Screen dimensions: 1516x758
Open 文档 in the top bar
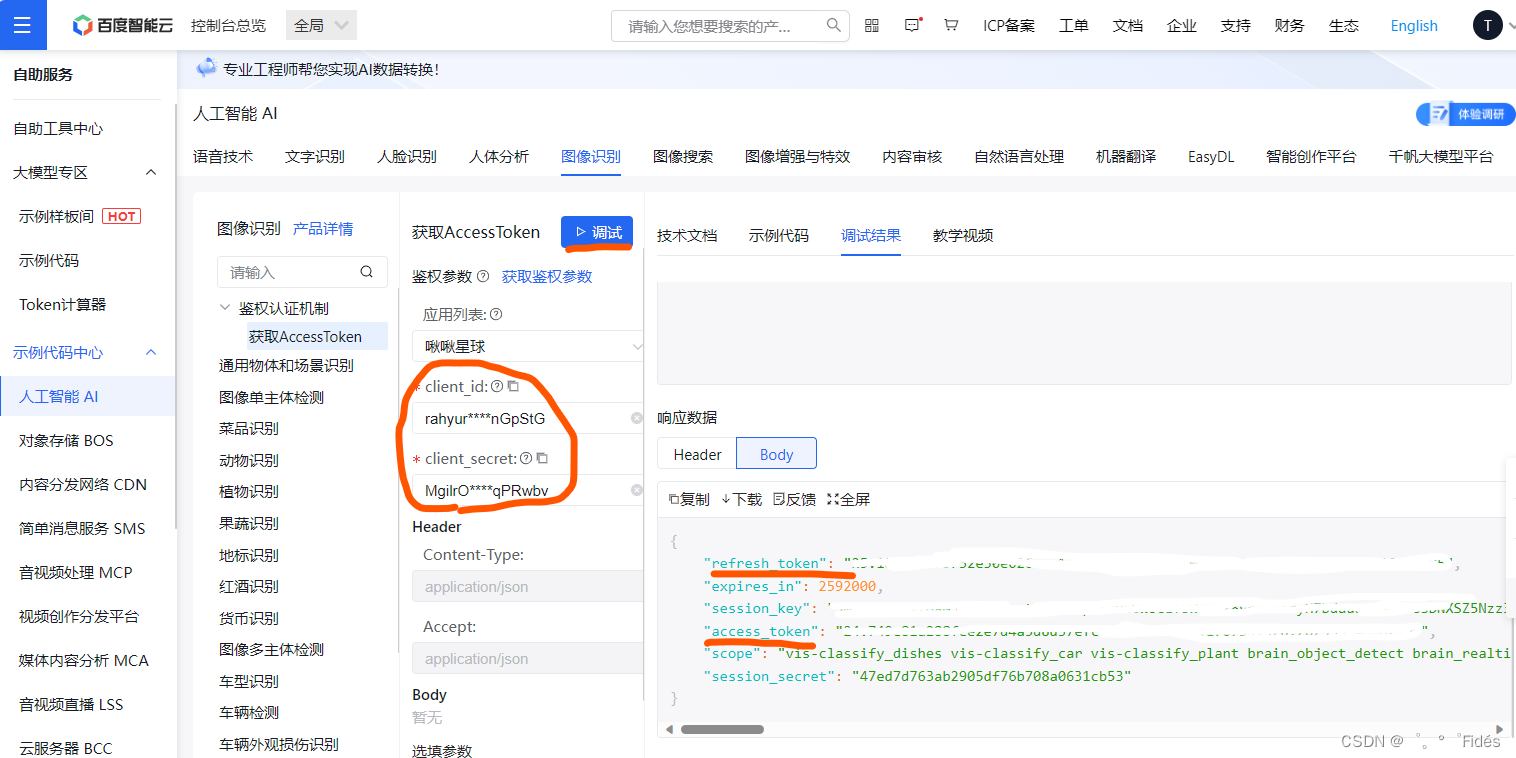coord(1128,26)
